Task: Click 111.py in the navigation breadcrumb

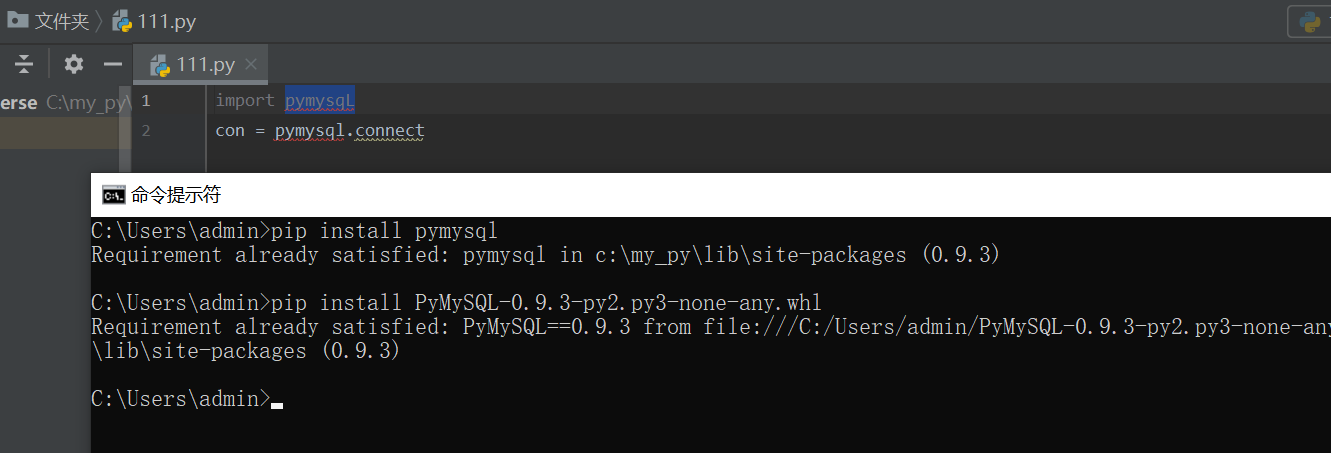Action: pyautogui.click(x=166, y=20)
